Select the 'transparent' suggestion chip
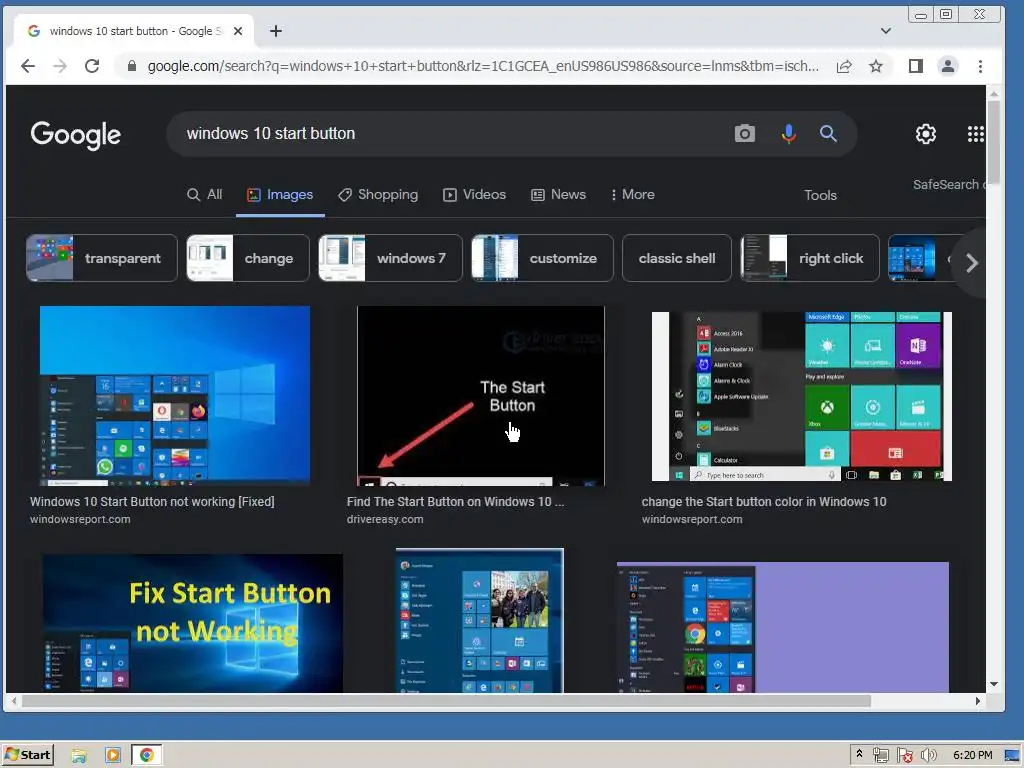The height and width of the screenshot is (768, 1024). click(102, 258)
